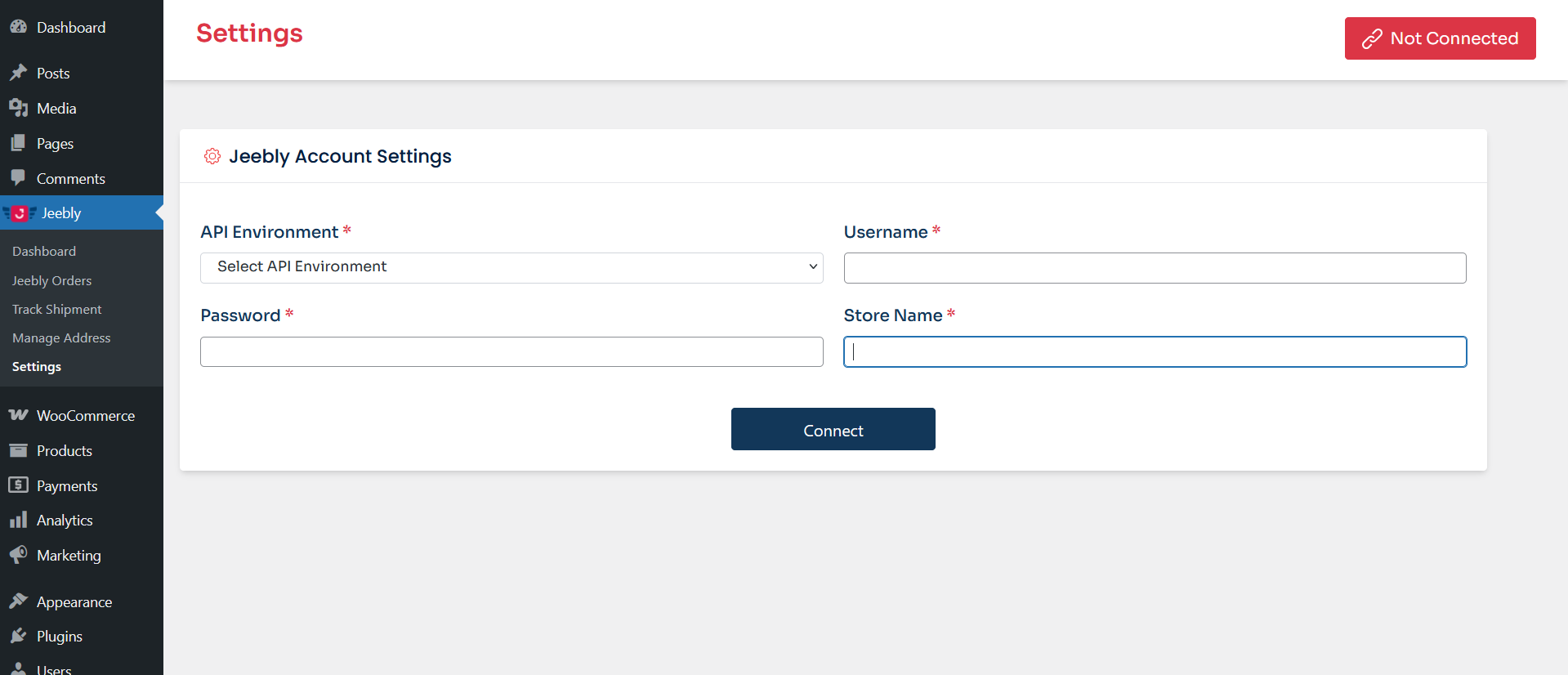Go to Track Shipment
This screenshot has width=1568, height=675.
(x=56, y=309)
